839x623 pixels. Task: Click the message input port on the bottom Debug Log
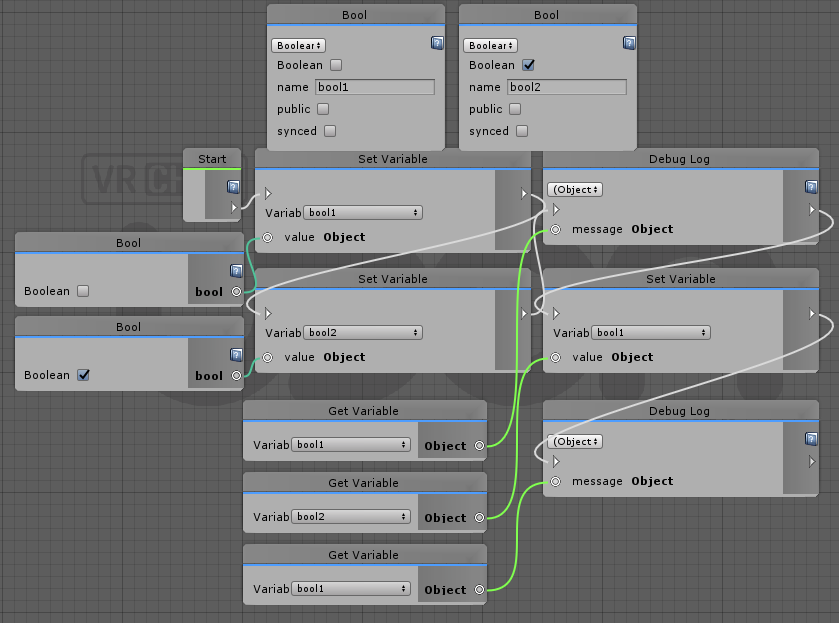point(555,481)
